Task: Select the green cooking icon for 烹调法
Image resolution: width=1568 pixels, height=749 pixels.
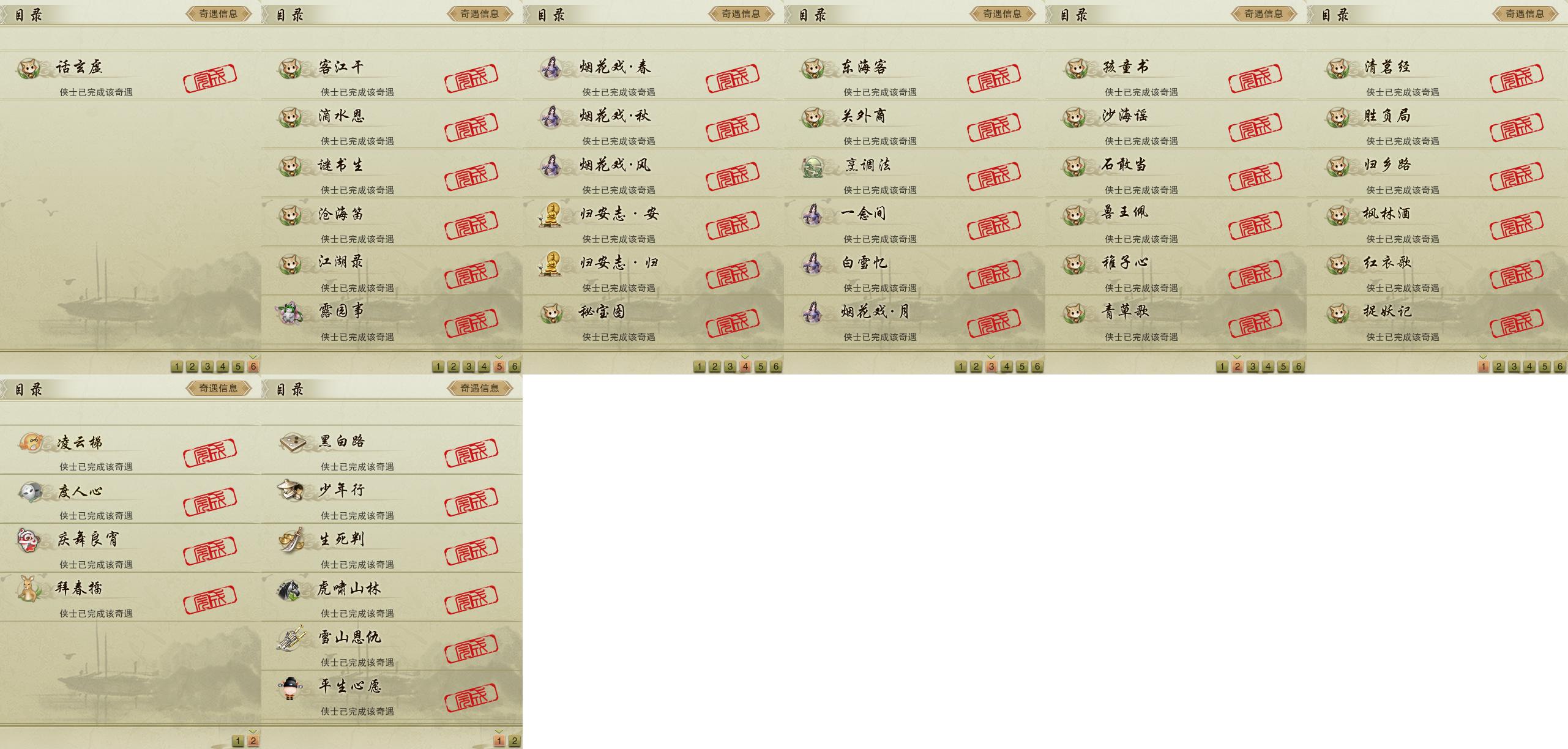Action: (813, 166)
